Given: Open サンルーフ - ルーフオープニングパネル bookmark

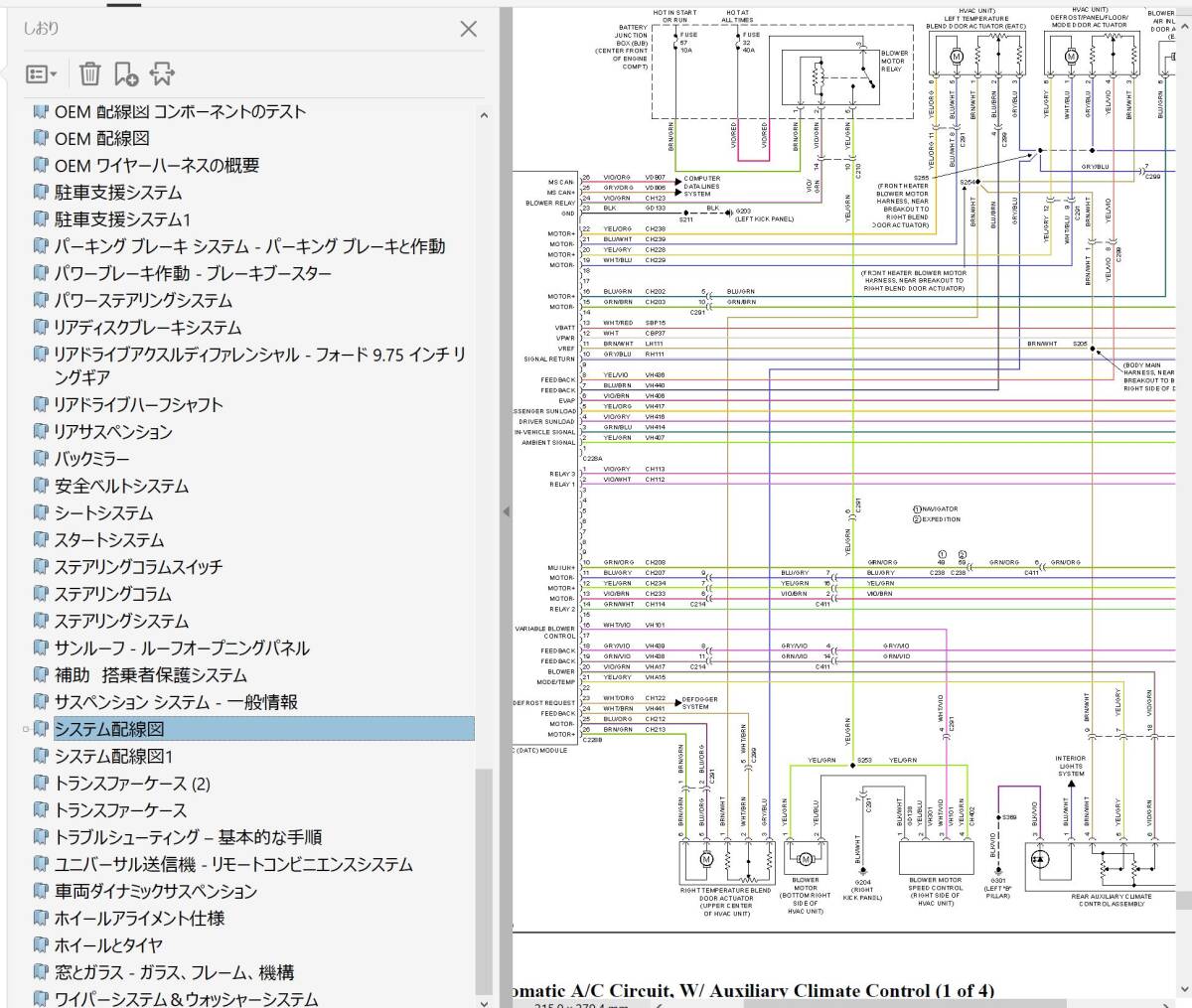Looking at the screenshot, I should click(x=182, y=648).
